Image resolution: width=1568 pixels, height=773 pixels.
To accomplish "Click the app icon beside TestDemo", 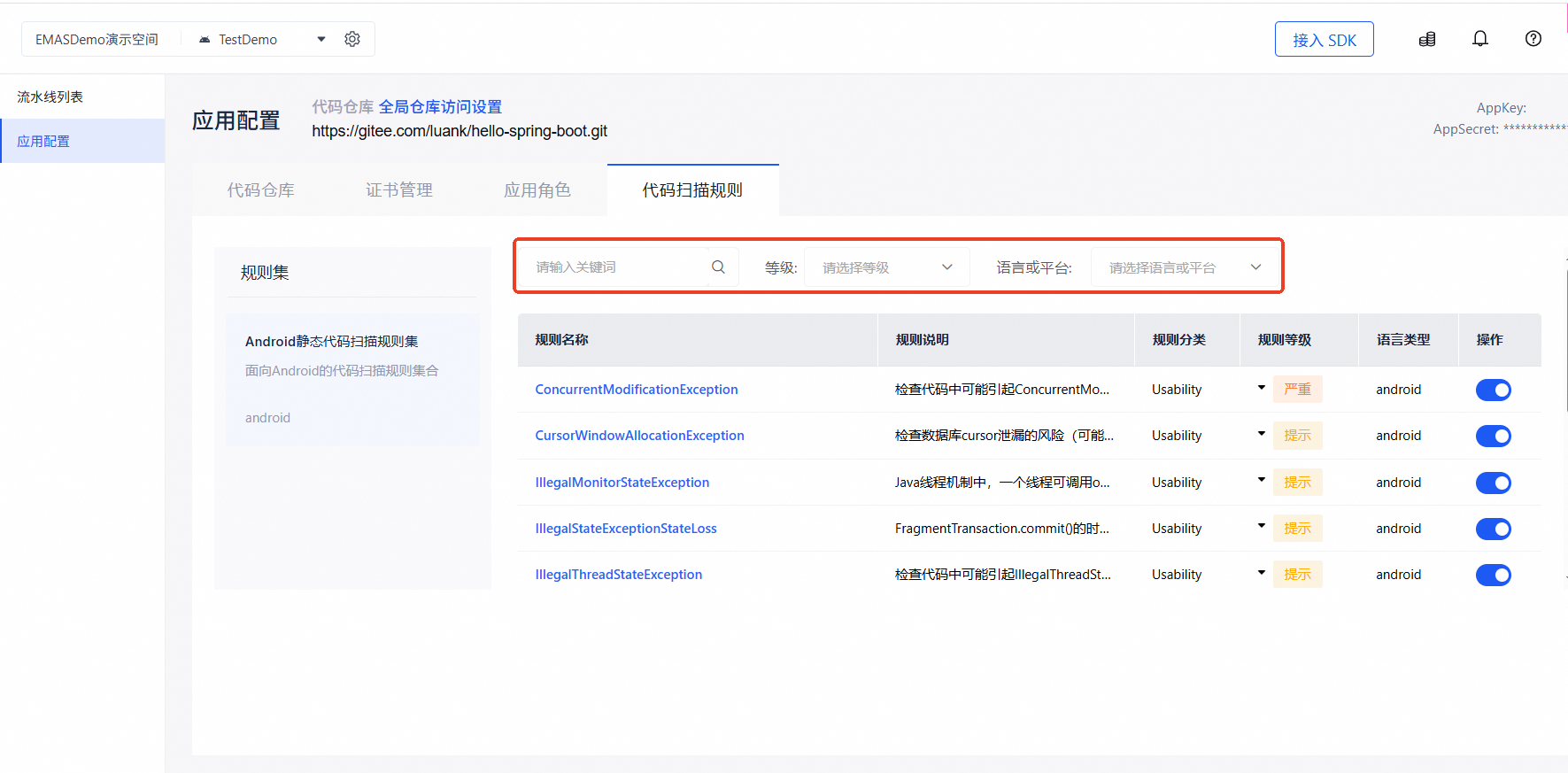I will click(x=205, y=40).
